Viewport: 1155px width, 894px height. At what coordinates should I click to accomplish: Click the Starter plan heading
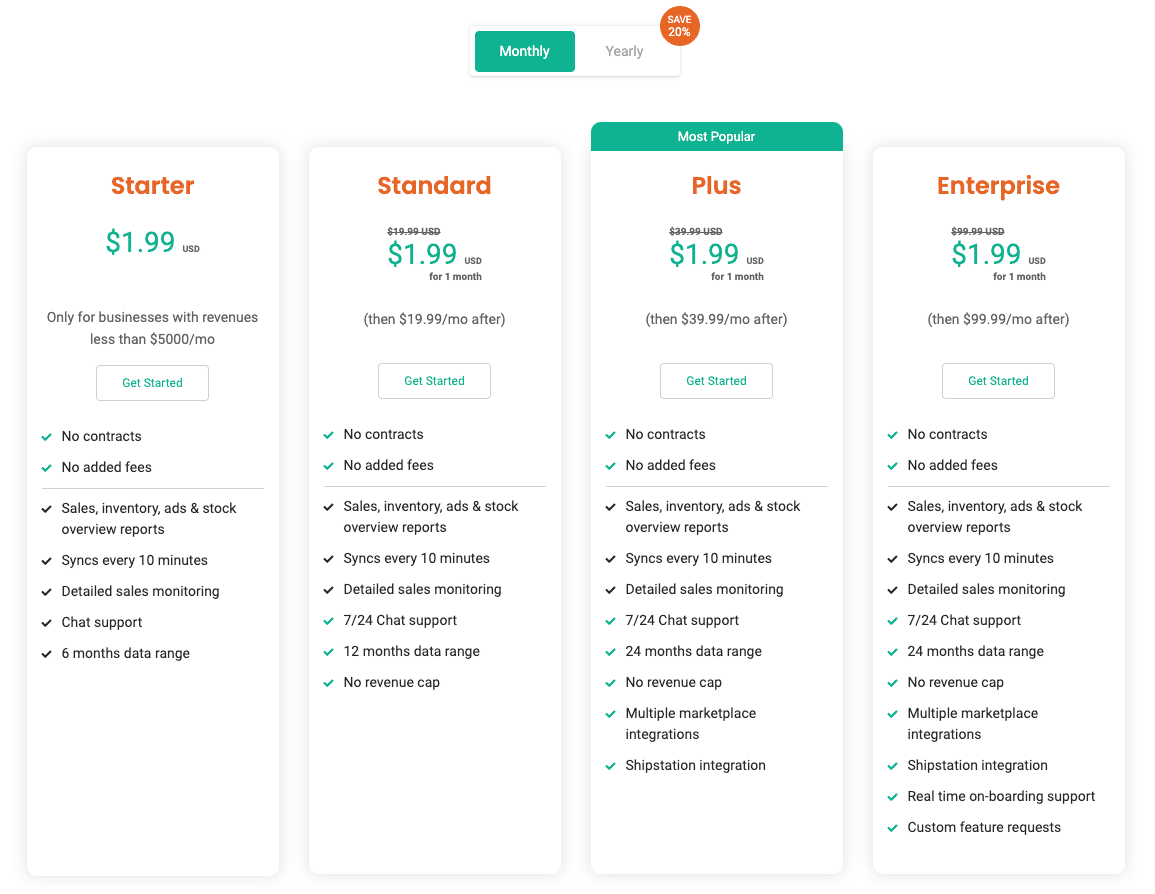152,186
